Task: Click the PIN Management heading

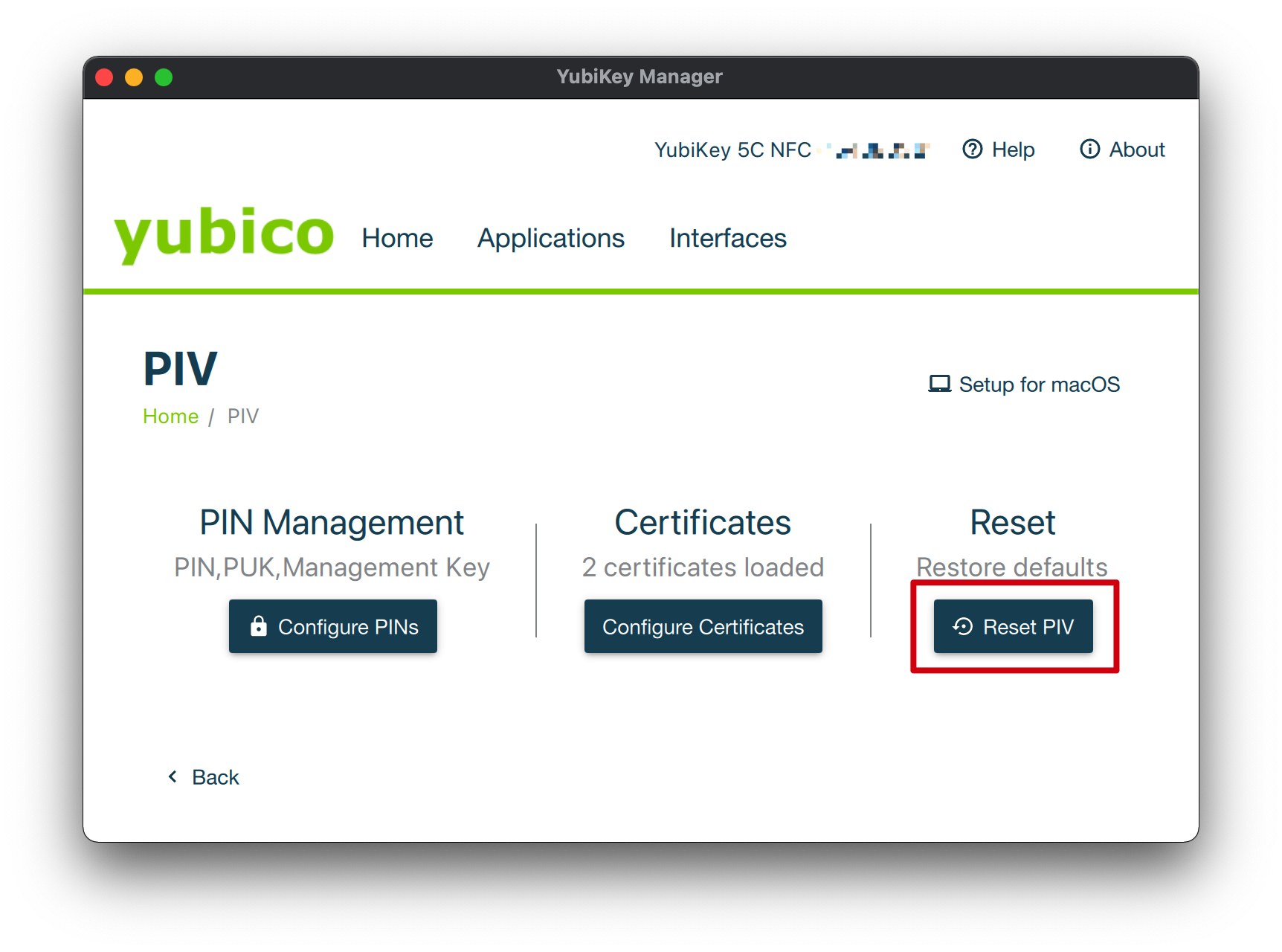Action: pyautogui.click(x=332, y=522)
